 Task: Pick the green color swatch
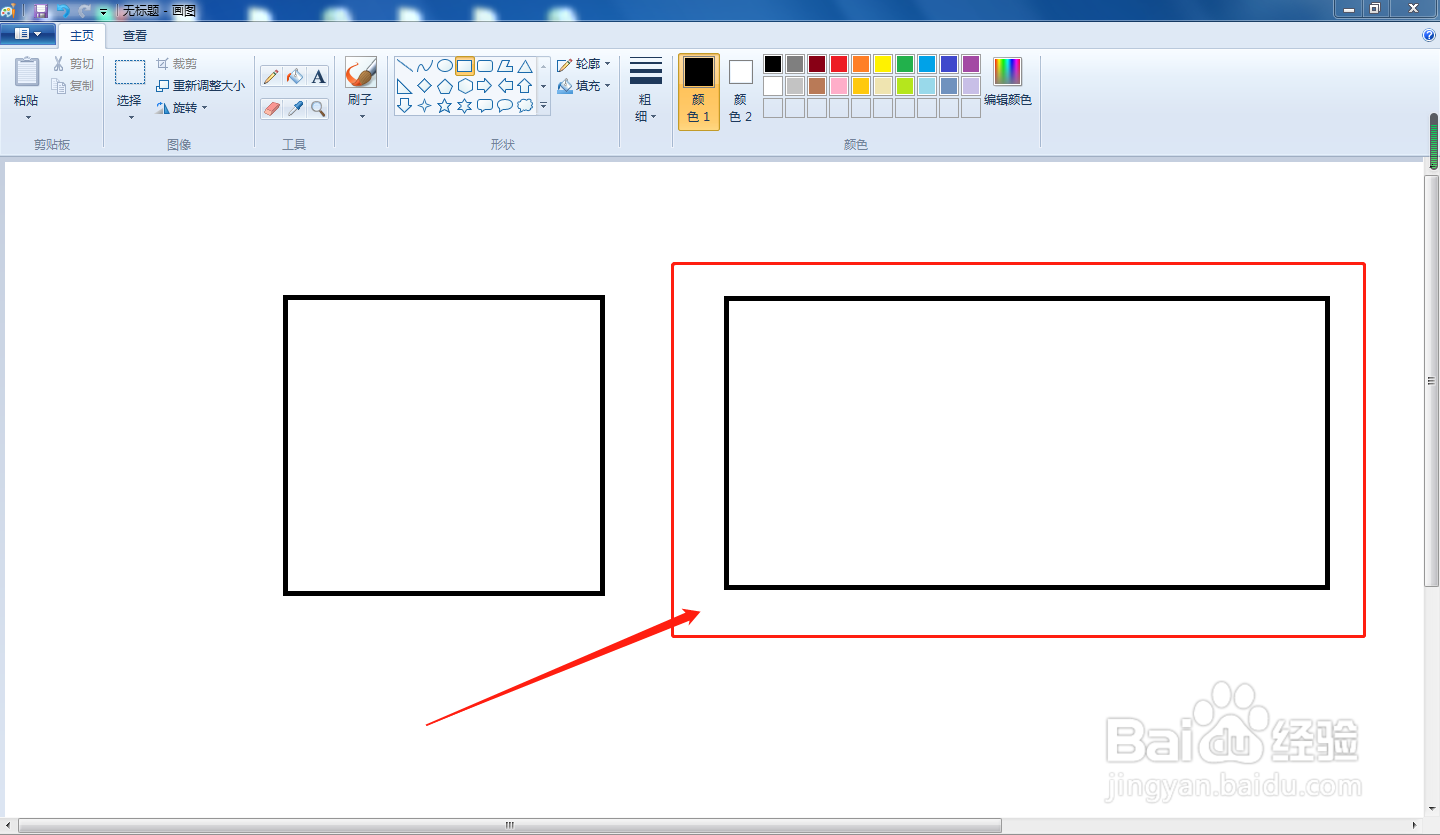(x=905, y=64)
